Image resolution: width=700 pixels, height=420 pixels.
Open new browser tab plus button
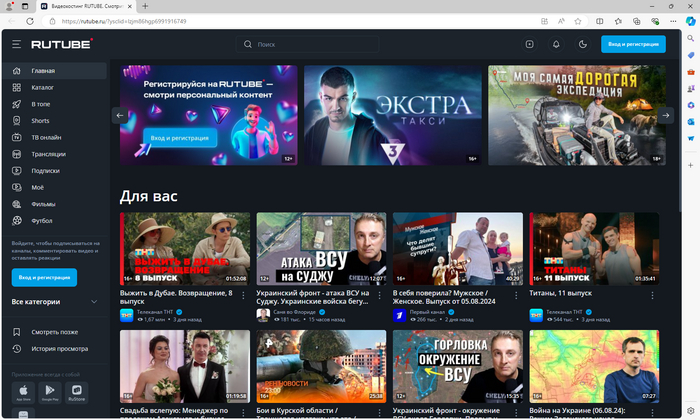[x=145, y=6]
